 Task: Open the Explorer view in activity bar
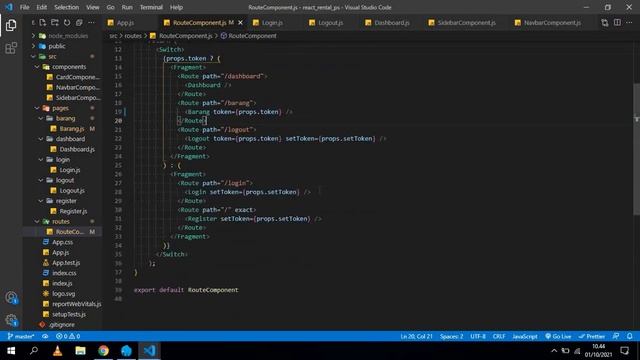[x=11, y=25]
